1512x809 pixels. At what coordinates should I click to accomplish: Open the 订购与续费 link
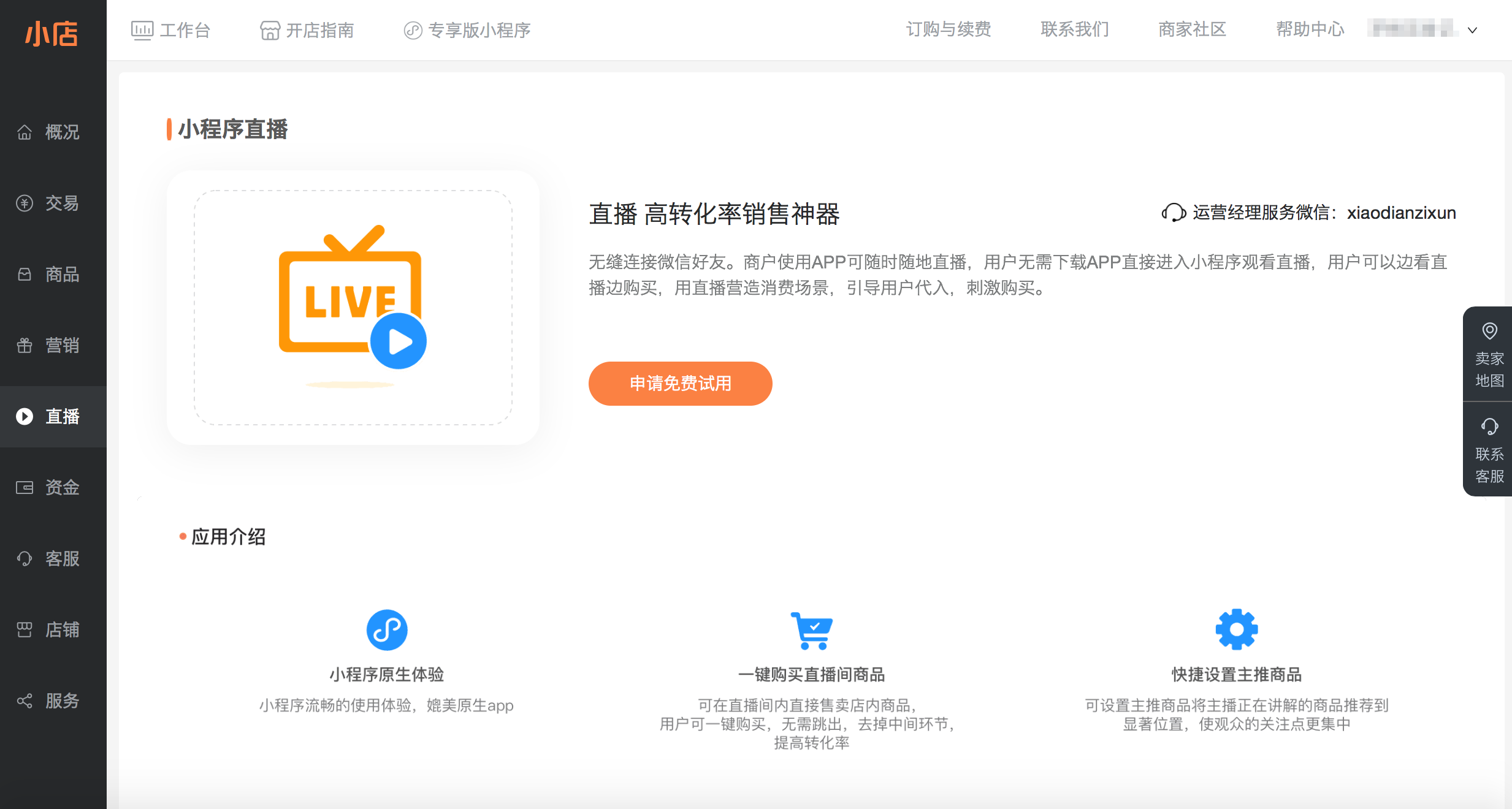(949, 29)
